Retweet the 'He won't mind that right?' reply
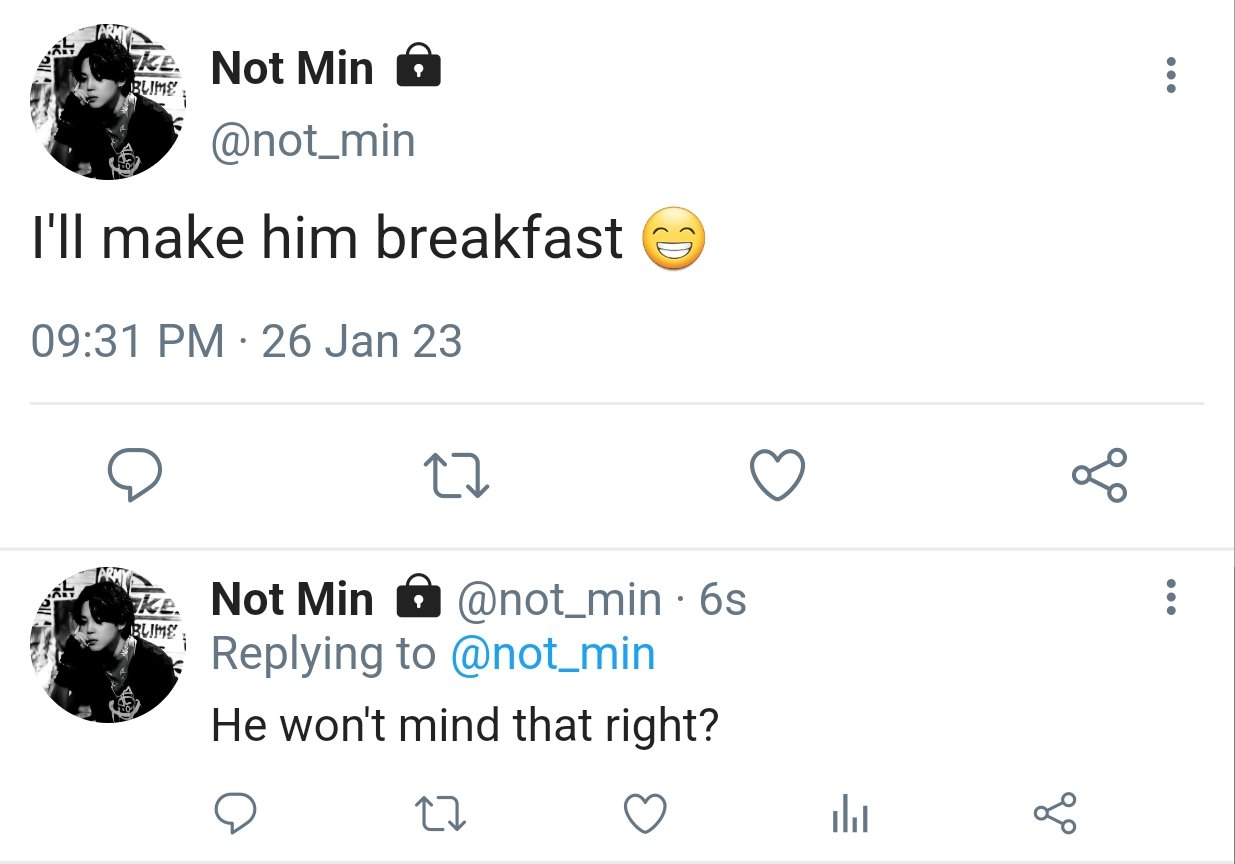1235x864 pixels. point(440,813)
